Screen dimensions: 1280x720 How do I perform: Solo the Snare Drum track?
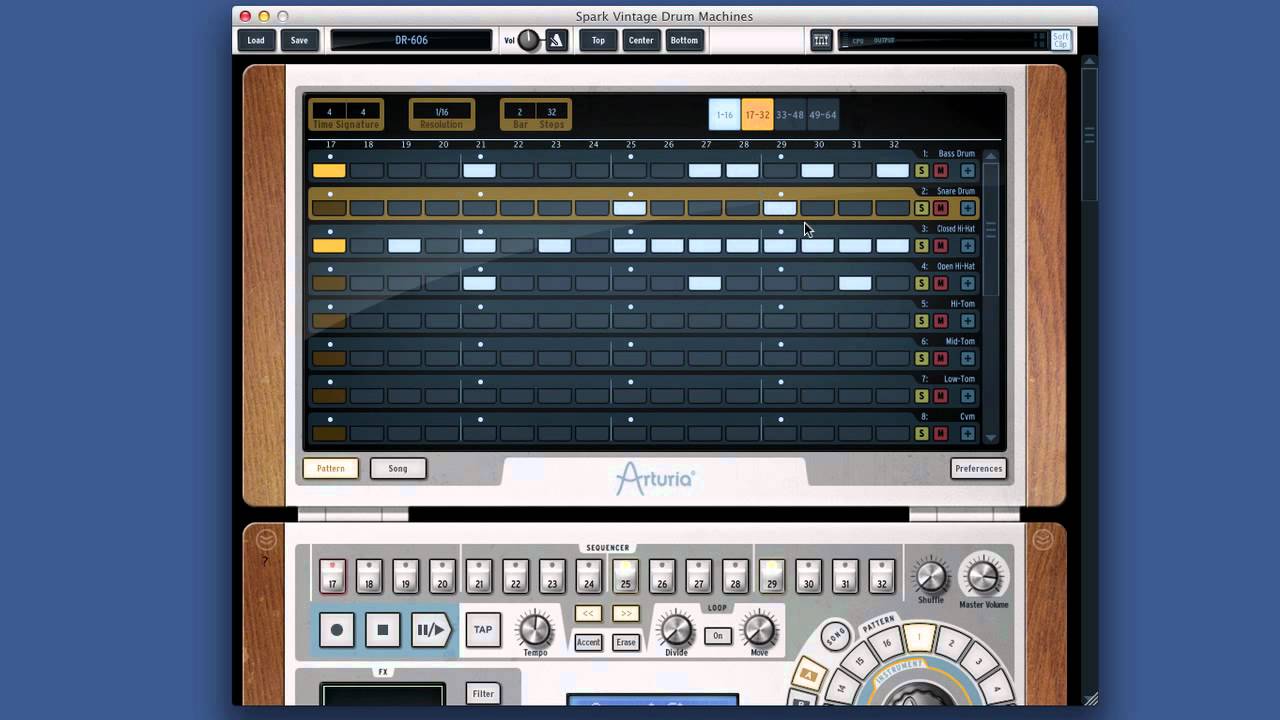pos(922,208)
